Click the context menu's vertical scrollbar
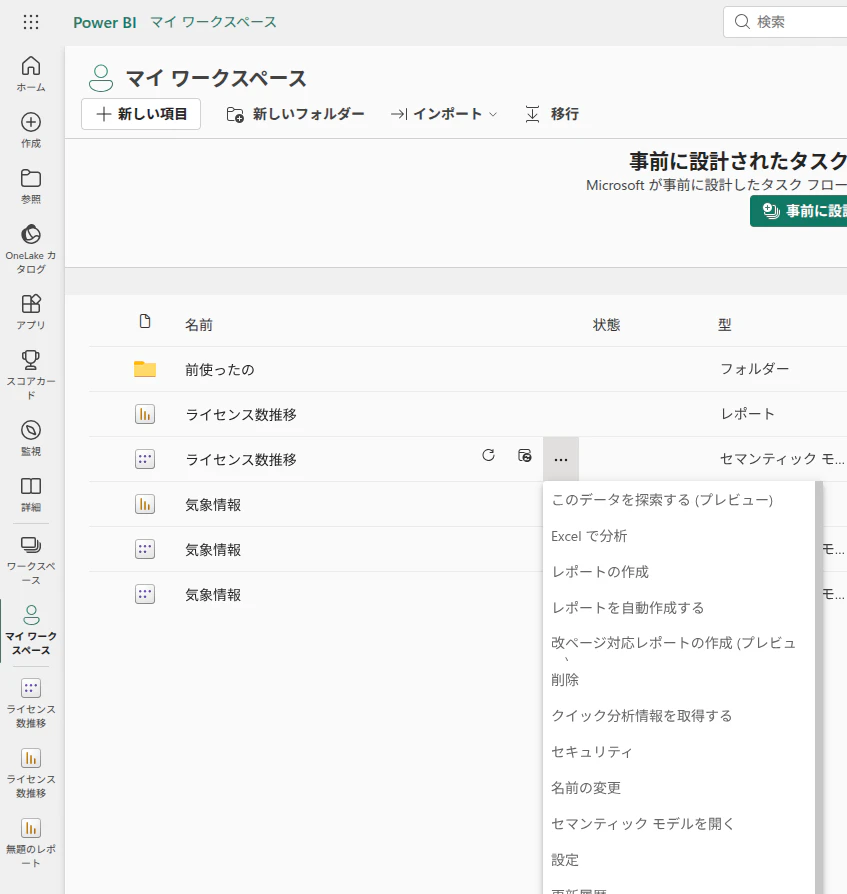The width and height of the screenshot is (847, 894). tap(819, 687)
